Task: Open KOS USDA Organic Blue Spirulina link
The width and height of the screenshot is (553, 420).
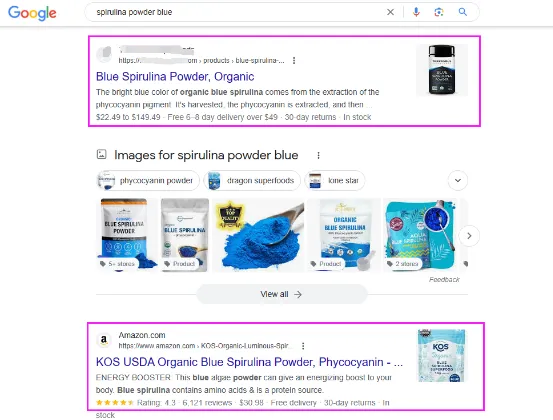Action: pos(249,362)
